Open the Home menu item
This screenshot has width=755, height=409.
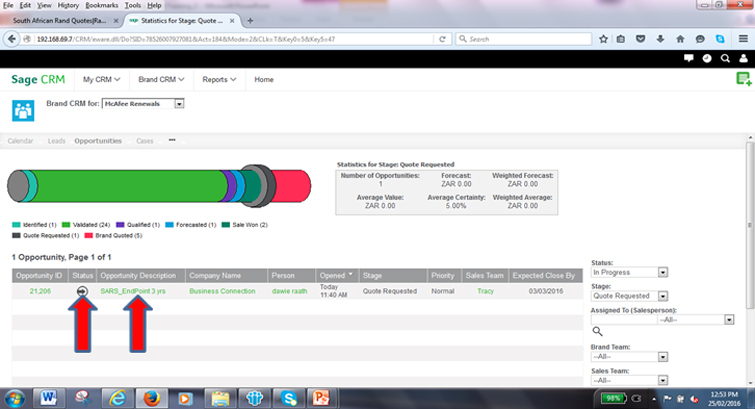264,79
